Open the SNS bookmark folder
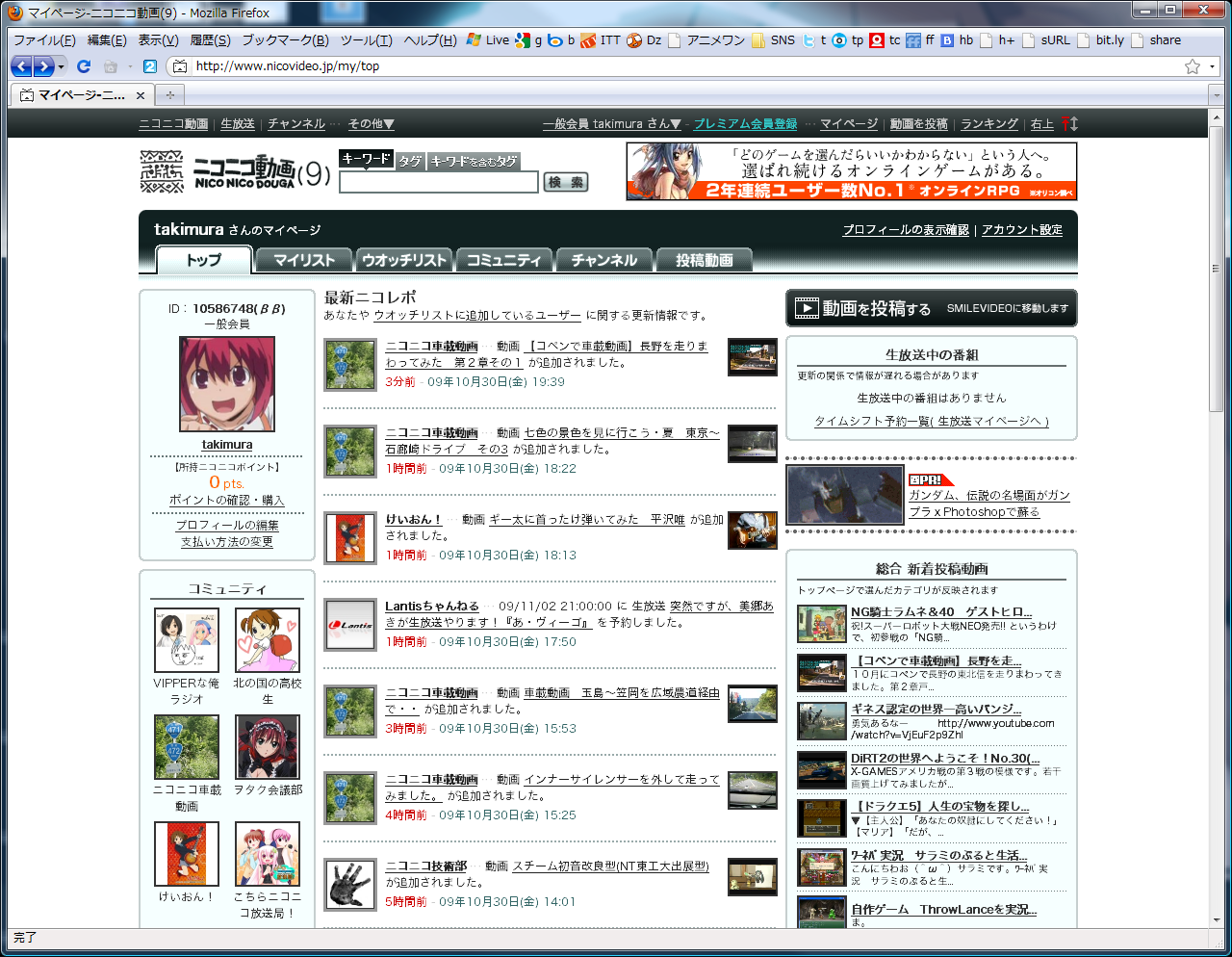 tap(774, 40)
